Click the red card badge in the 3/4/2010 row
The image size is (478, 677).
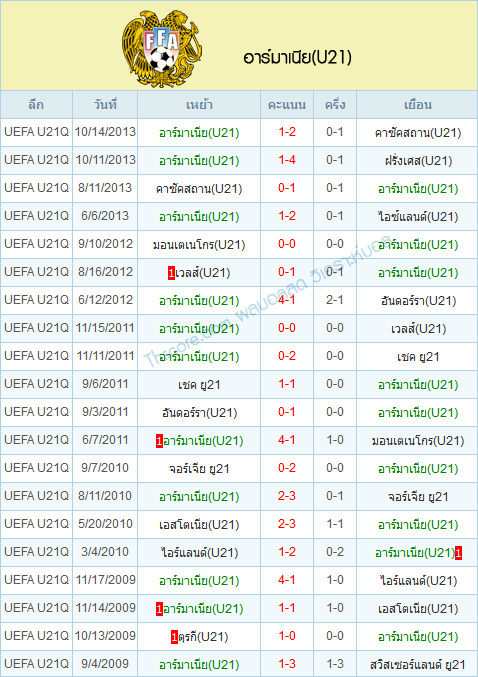pyautogui.click(x=458, y=553)
